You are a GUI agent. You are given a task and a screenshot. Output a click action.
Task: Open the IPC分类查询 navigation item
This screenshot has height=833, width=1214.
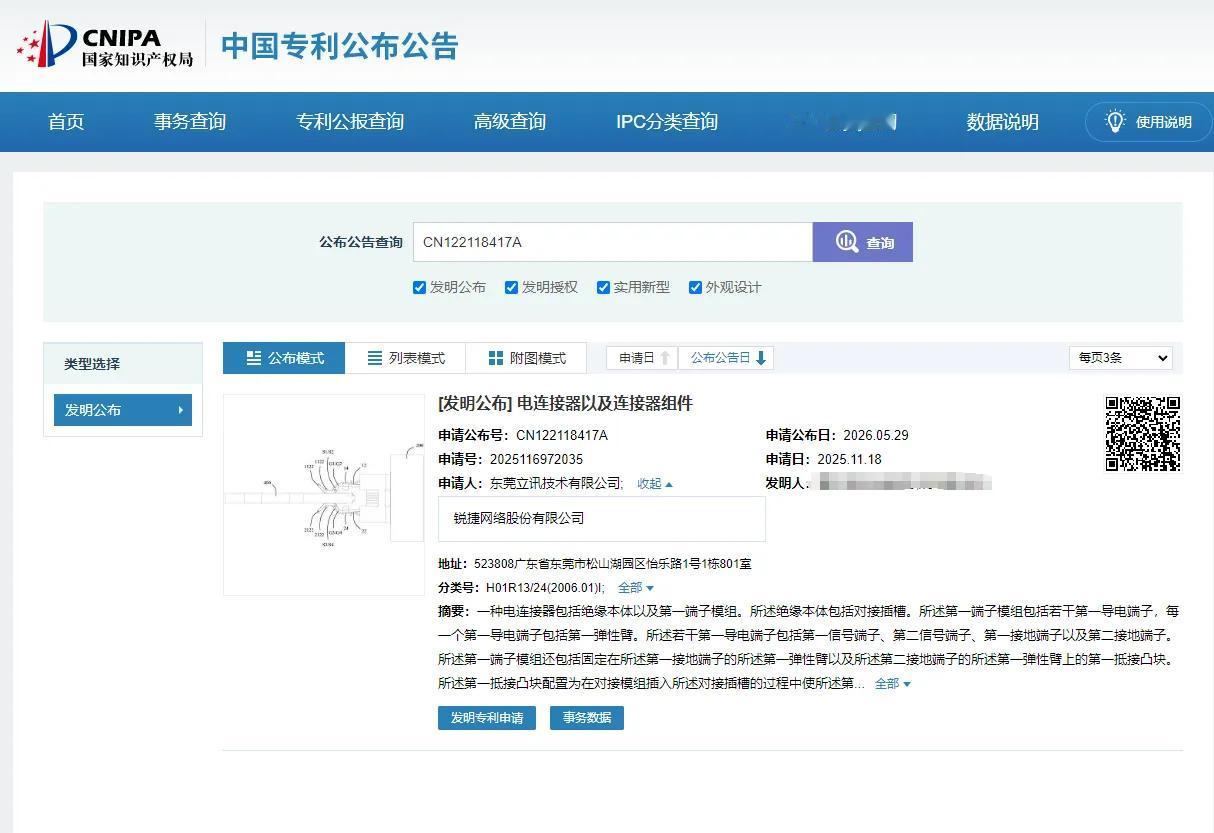667,122
